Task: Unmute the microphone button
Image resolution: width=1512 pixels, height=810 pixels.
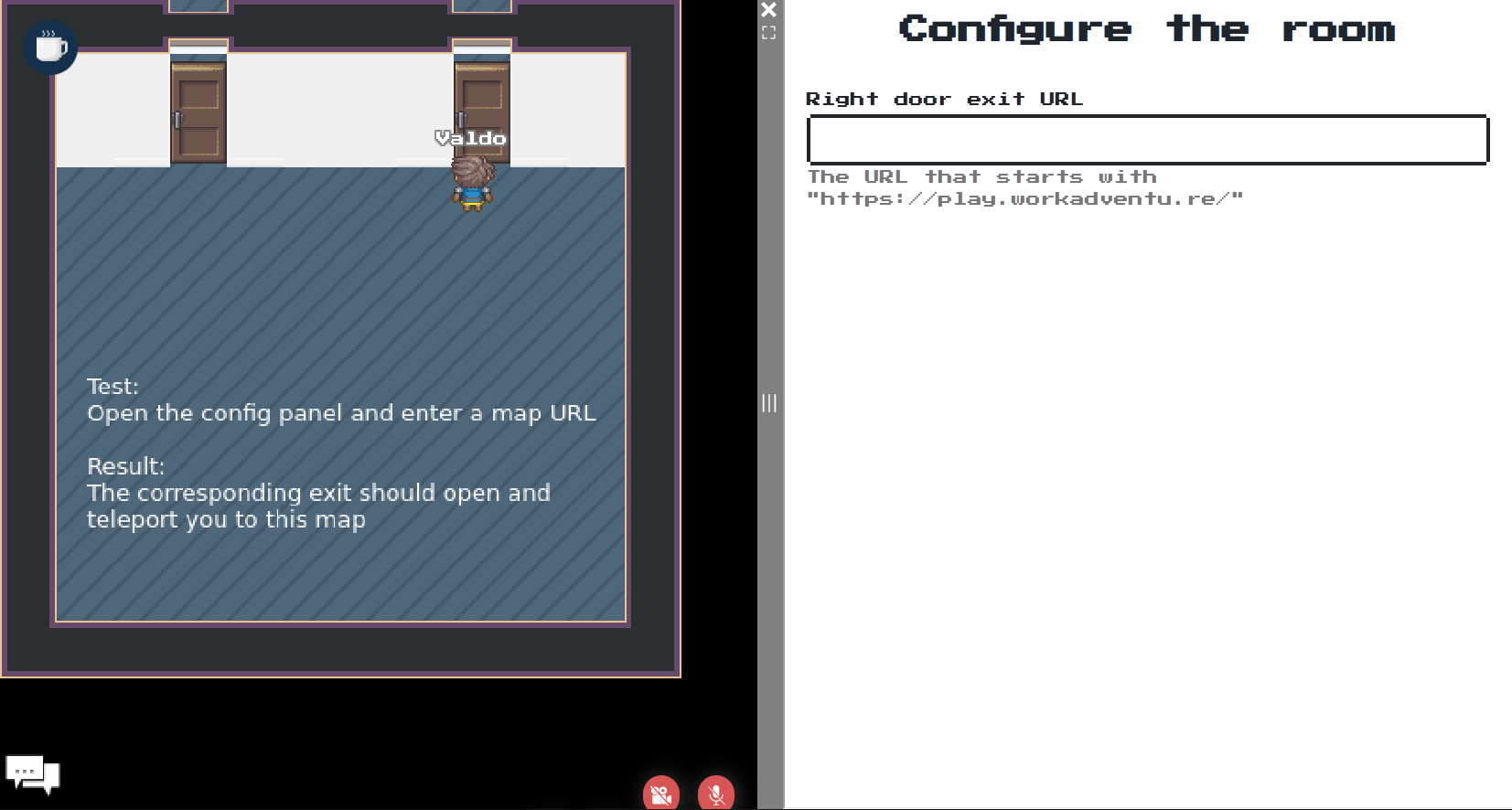Action: pos(715,794)
